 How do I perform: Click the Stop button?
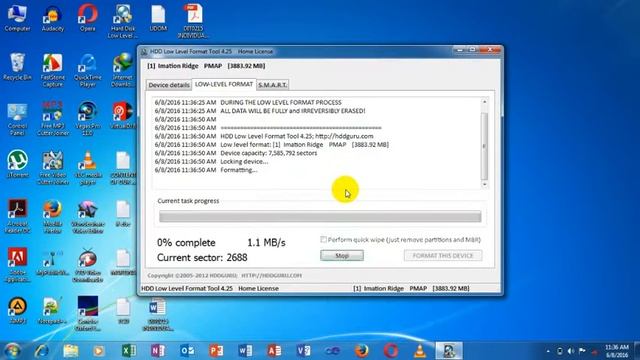click(342, 256)
